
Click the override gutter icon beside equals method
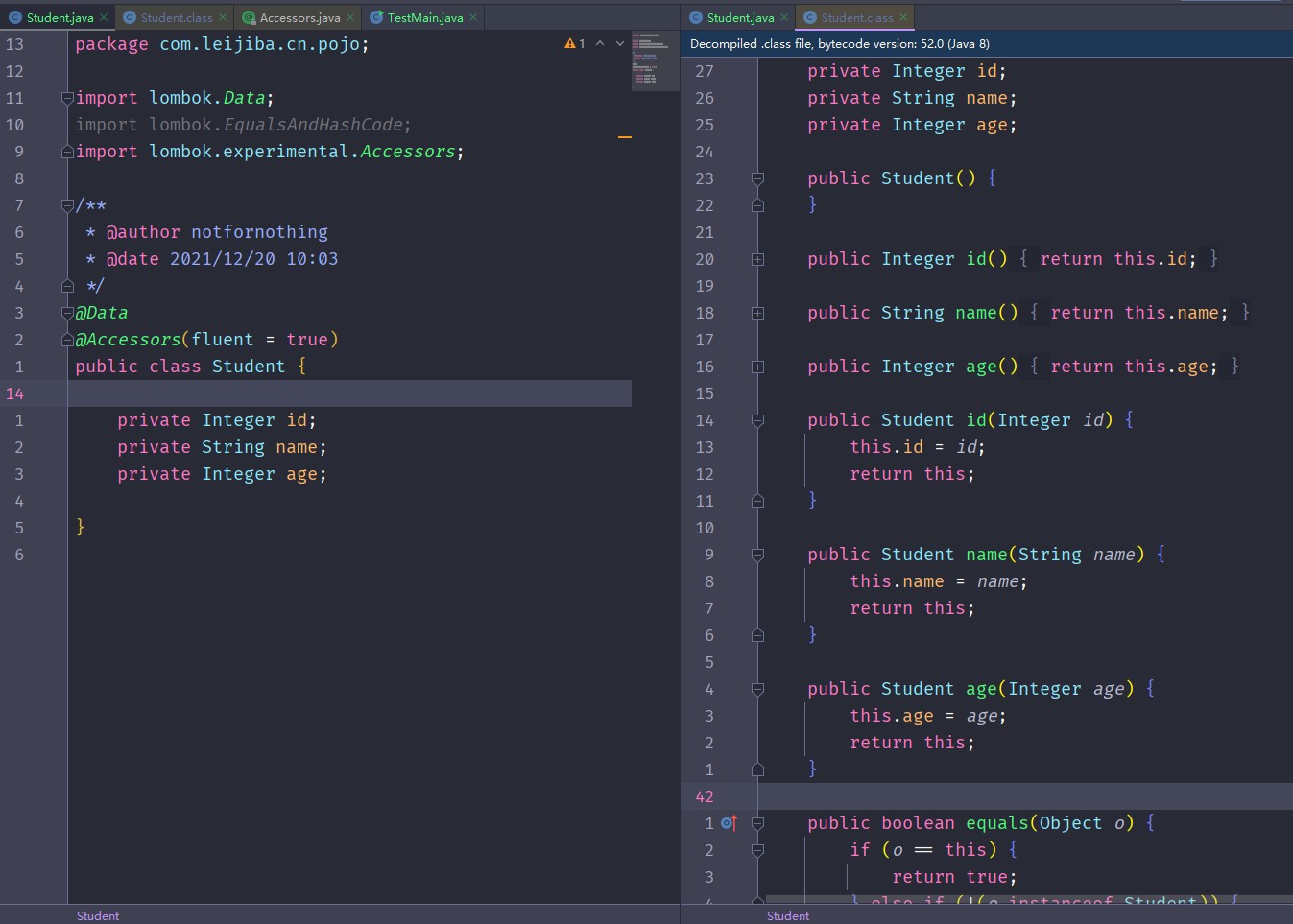[729, 822]
